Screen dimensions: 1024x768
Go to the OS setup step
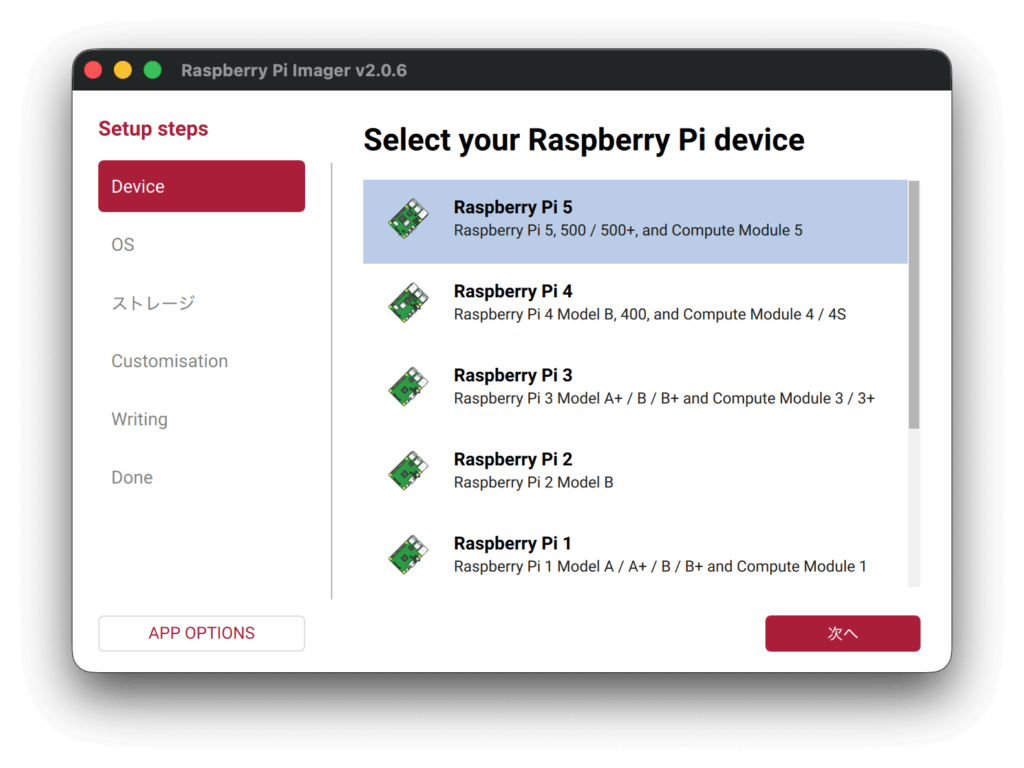pyautogui.click(x=123, y=245)
